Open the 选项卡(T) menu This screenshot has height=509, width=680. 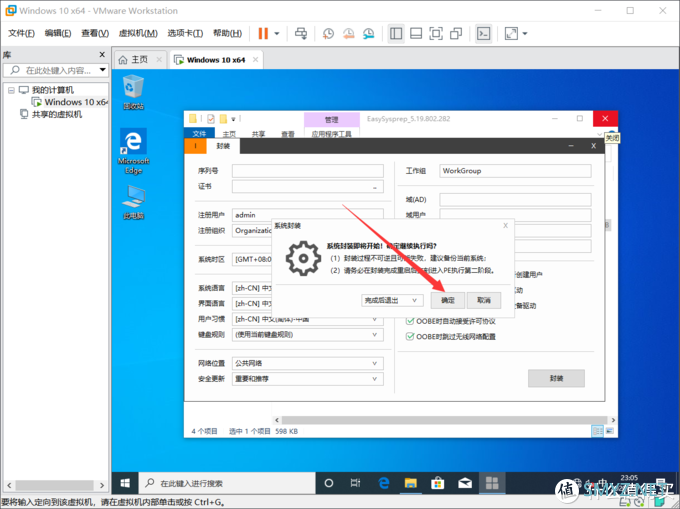point(185,33)
